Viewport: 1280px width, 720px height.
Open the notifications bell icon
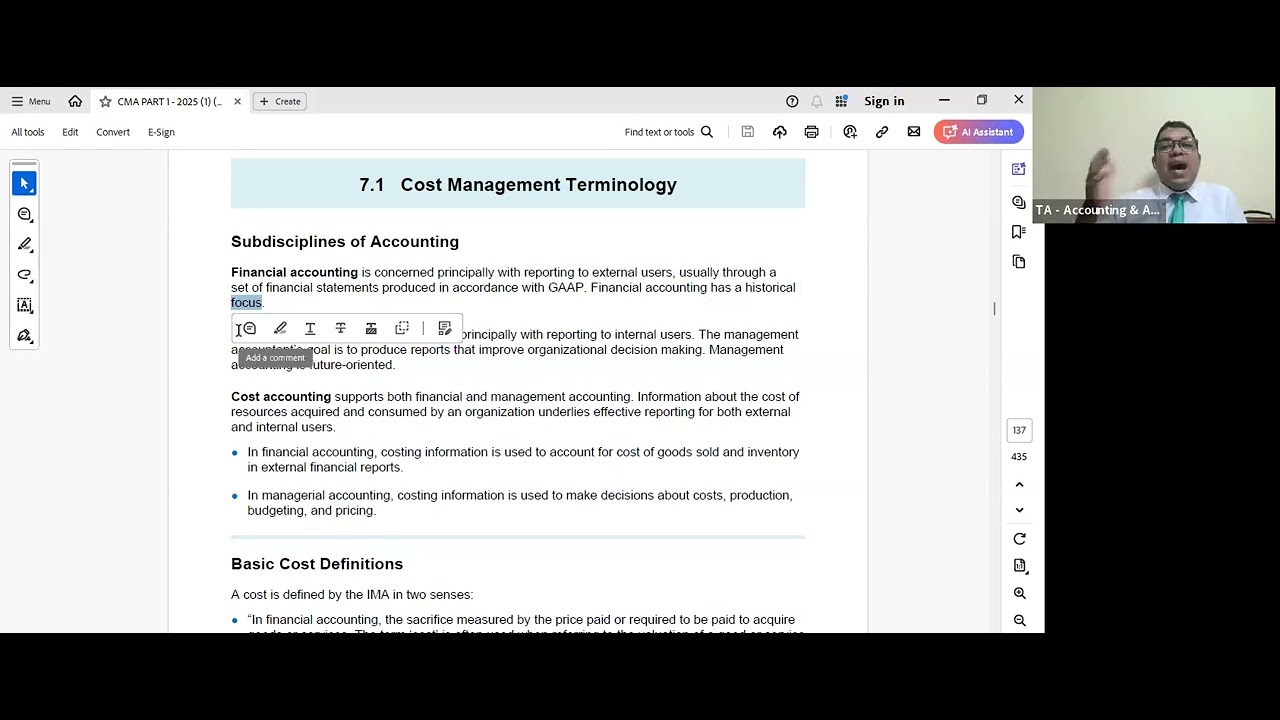[817, 101]
